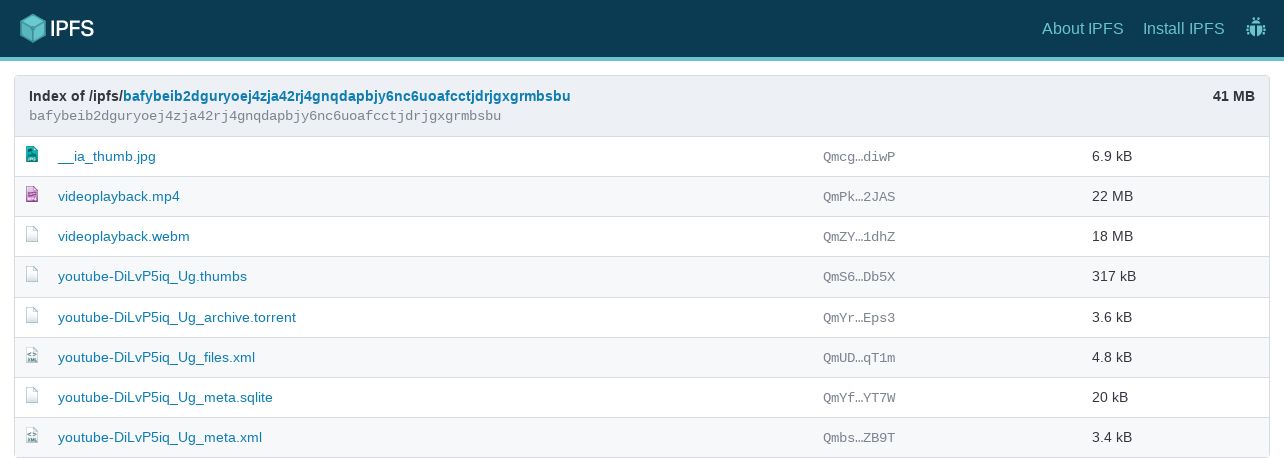Click hash Qmcg…diwP
Screen dimensions: 1284x458
coord(859,157)
